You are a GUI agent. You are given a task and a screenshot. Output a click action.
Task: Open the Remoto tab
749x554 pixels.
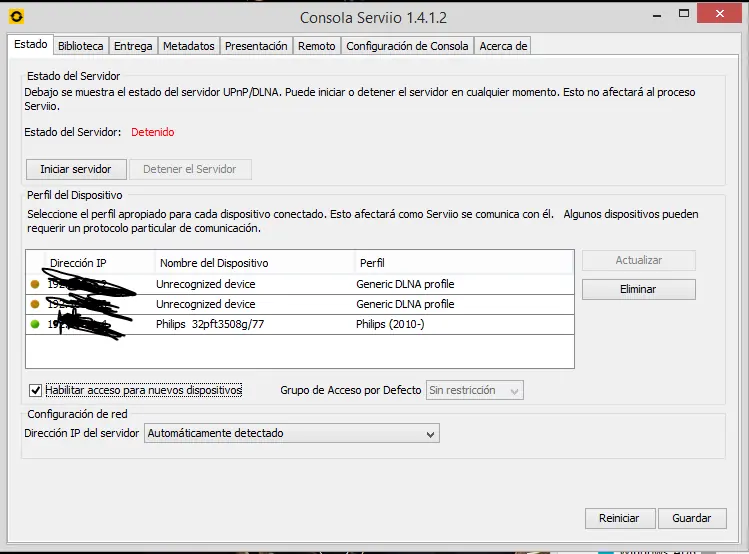point(317,46)
